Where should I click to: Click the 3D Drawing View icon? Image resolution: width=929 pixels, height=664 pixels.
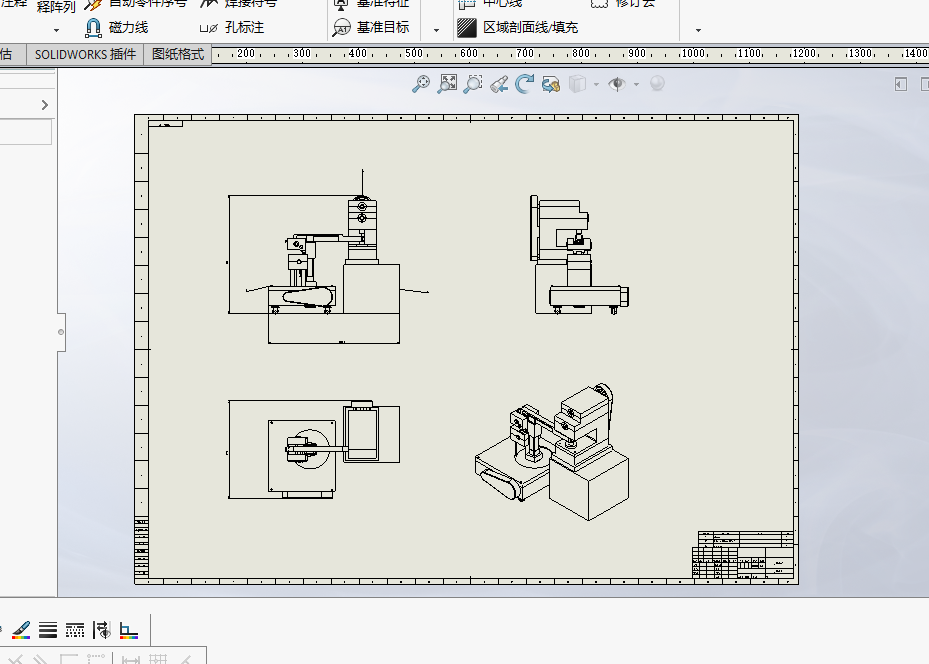click(551, 84)
